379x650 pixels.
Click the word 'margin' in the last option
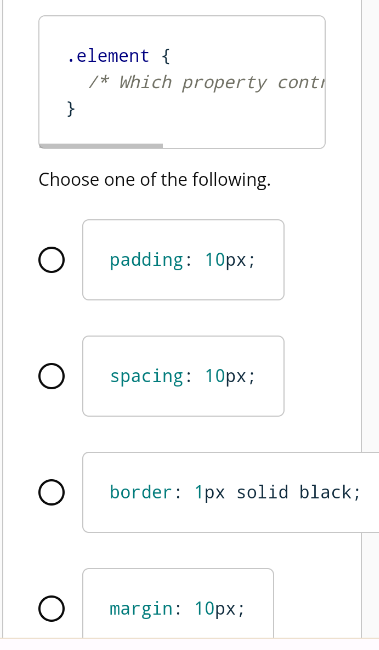(141, 609)
